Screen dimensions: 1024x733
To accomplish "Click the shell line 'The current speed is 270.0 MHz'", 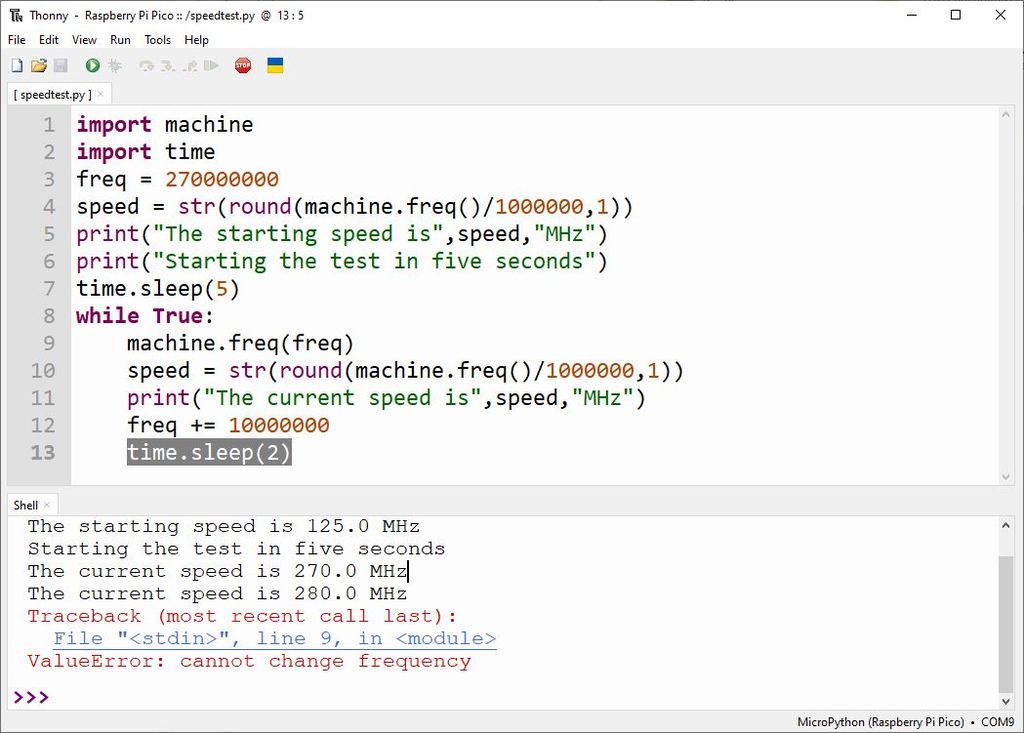I will 217,572.
